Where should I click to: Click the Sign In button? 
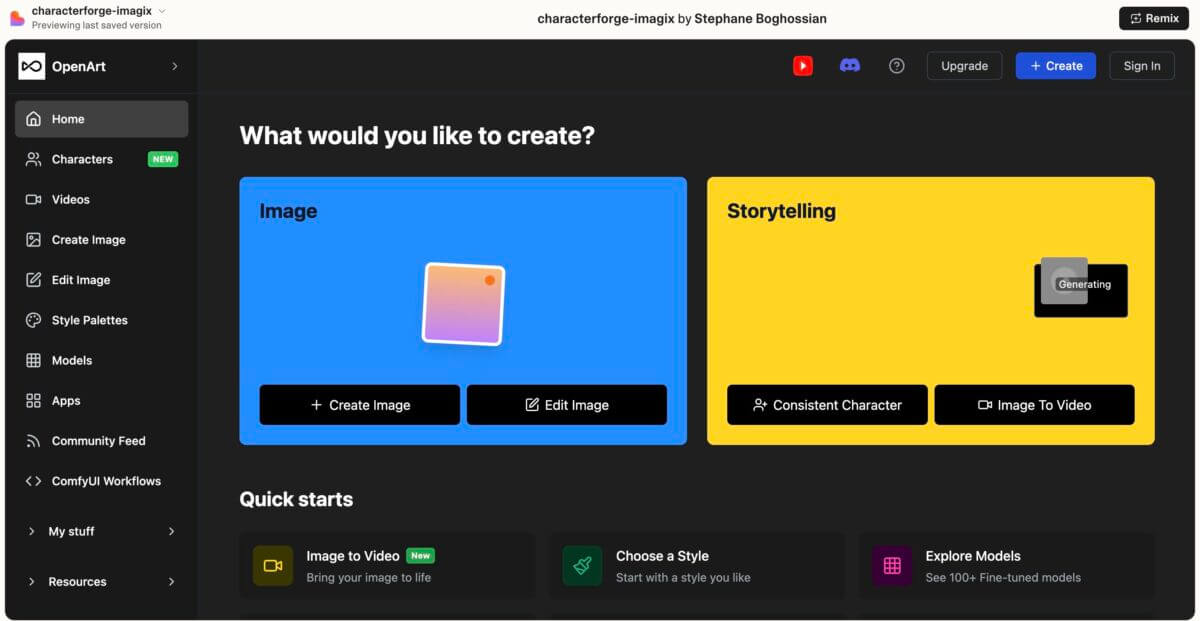tap(1142, 66)
